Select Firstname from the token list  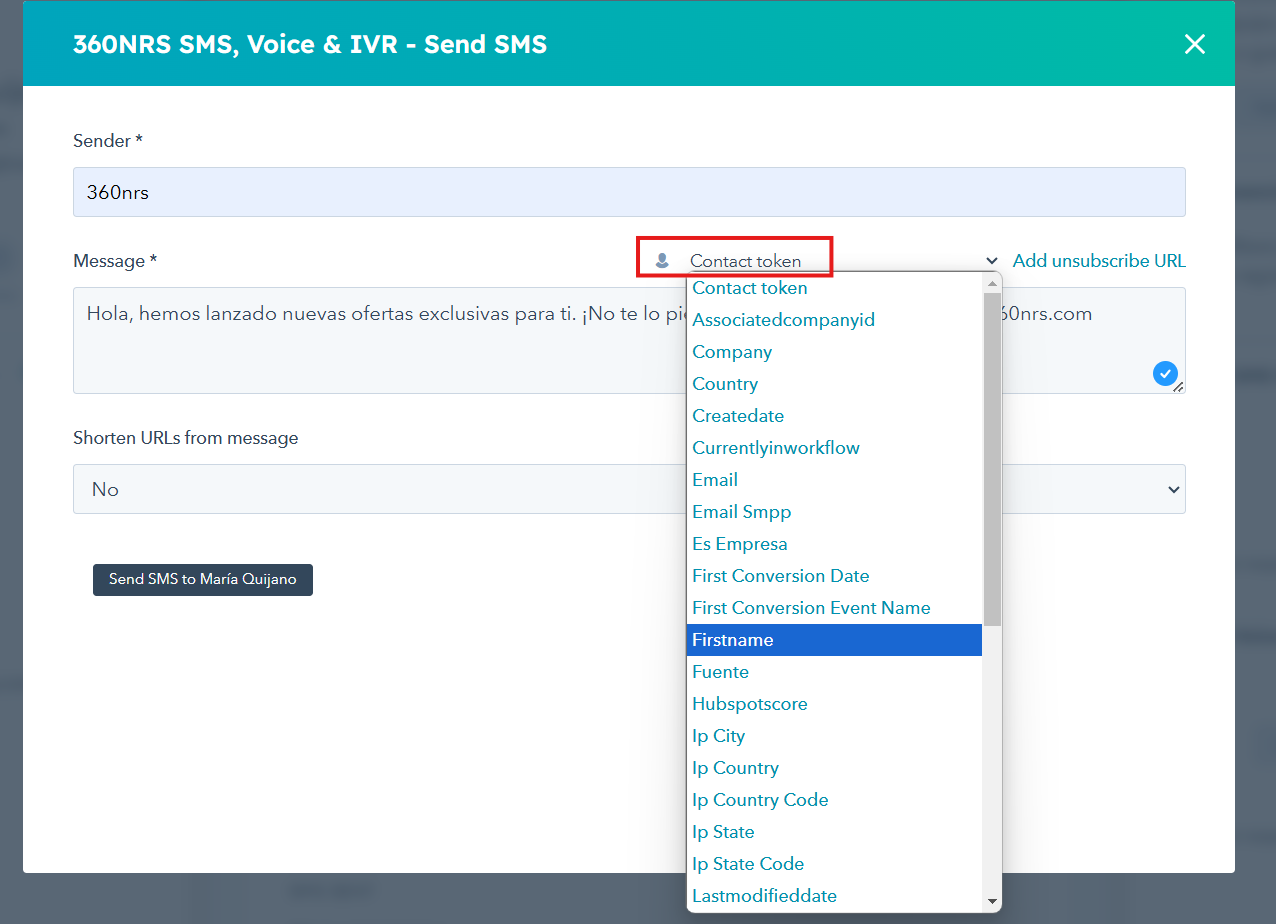pos(733,640)
